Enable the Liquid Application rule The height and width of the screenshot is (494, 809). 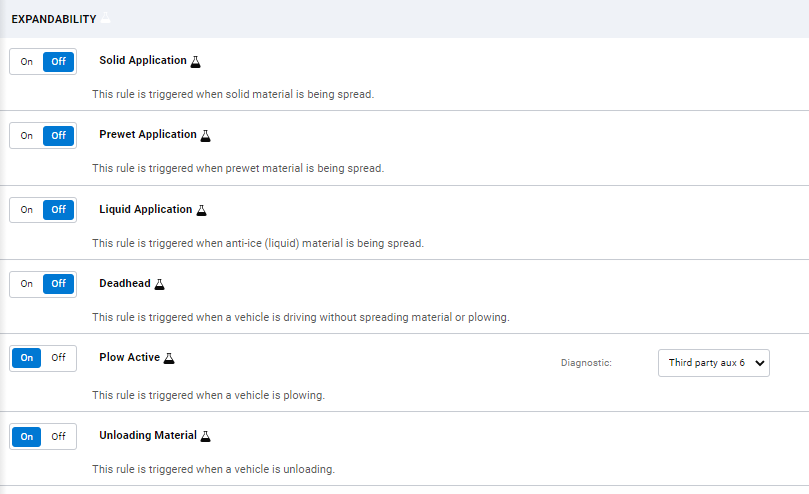tap(27, 210)
